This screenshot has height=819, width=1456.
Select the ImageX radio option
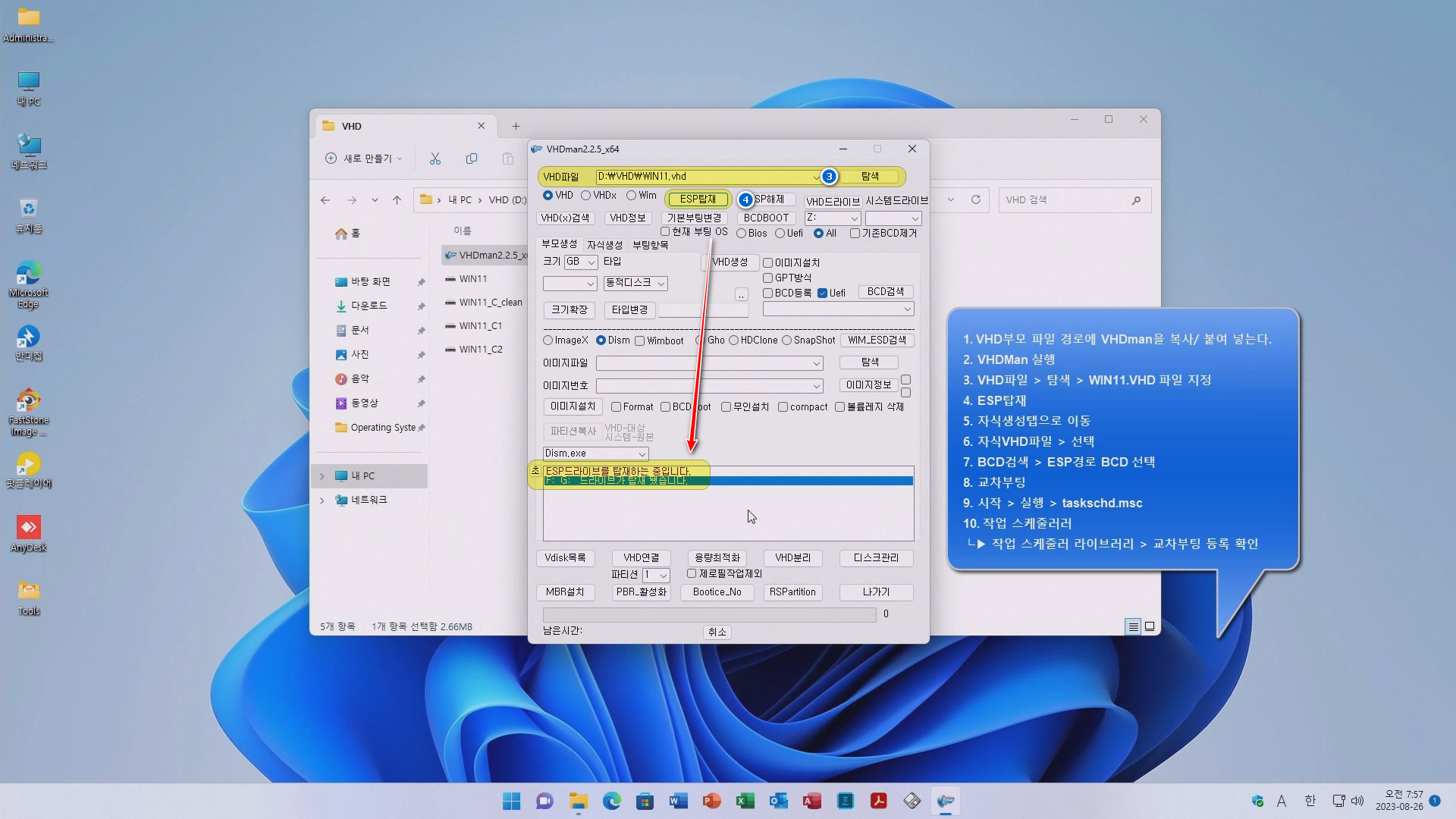[x=548, y=340]
